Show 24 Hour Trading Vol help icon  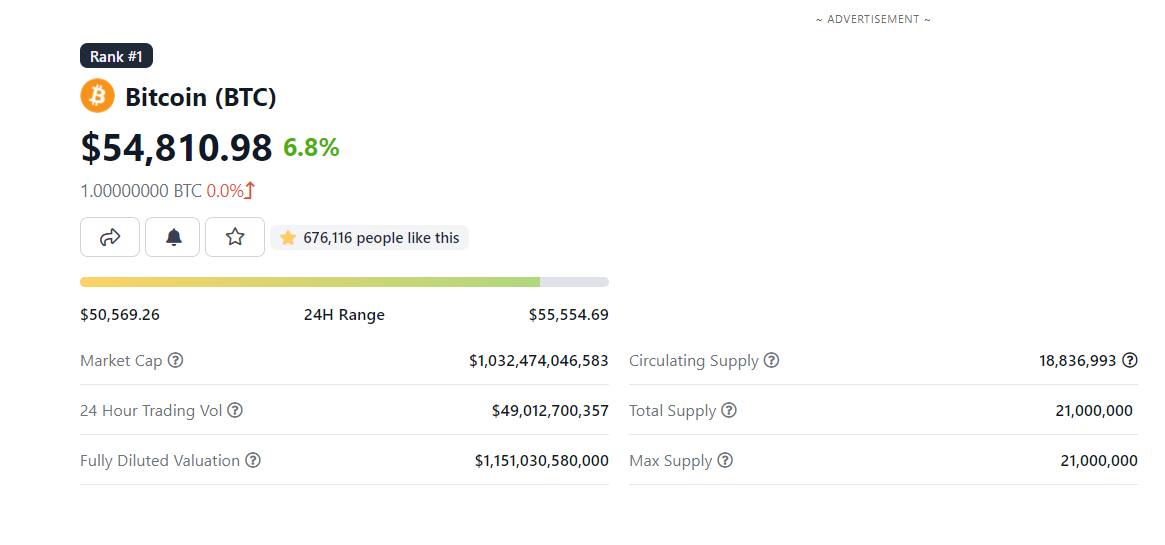point(235,410)
